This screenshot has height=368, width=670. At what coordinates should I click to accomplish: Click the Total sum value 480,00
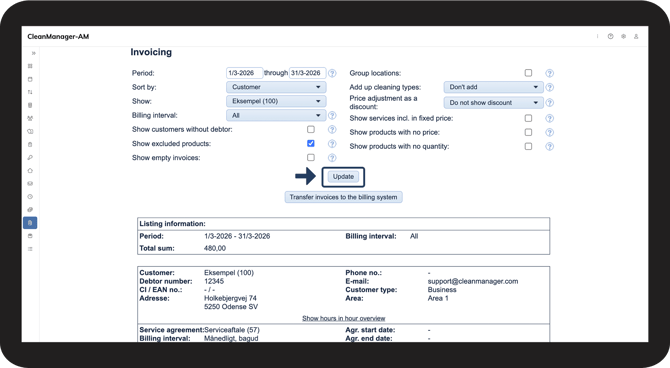[215, 248]
